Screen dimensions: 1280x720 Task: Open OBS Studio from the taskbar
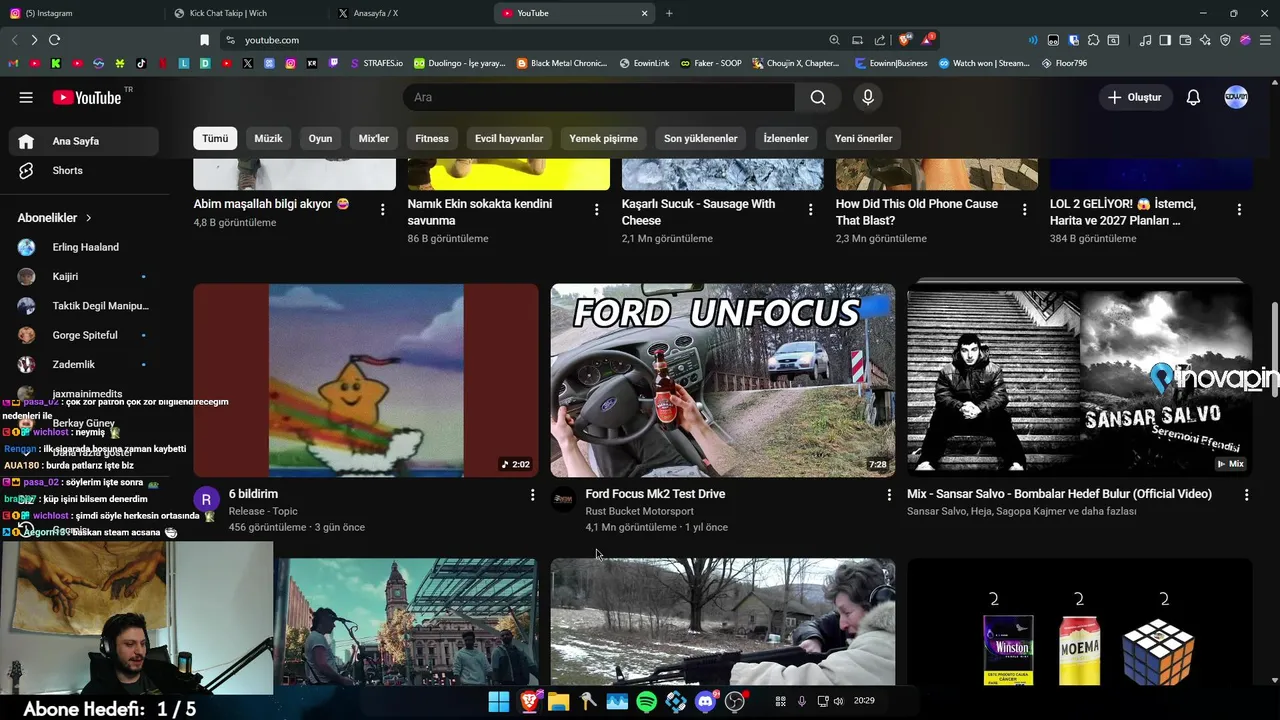735,702
